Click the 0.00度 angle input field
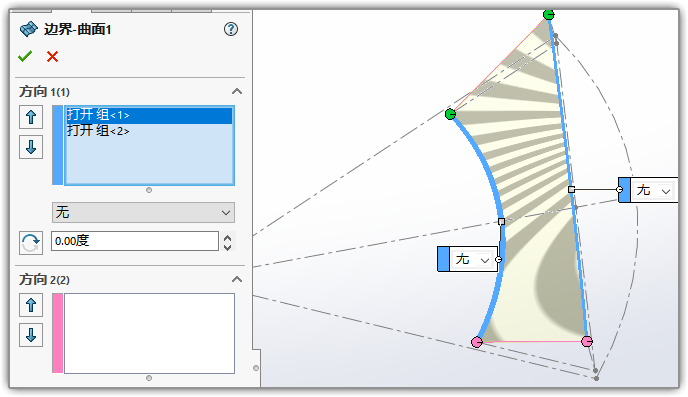This screenshot has width=688, height=397. [x=135, y=241]
